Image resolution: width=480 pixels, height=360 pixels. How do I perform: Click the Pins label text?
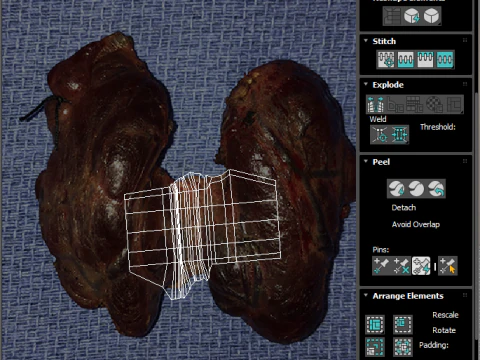[381, 250]
